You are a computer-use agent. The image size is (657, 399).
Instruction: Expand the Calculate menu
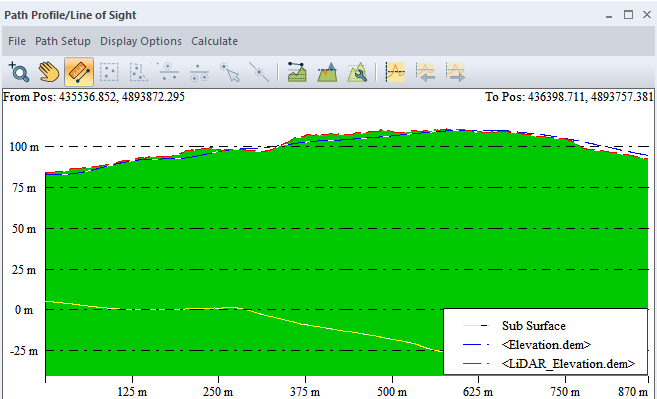coord(215,41)
